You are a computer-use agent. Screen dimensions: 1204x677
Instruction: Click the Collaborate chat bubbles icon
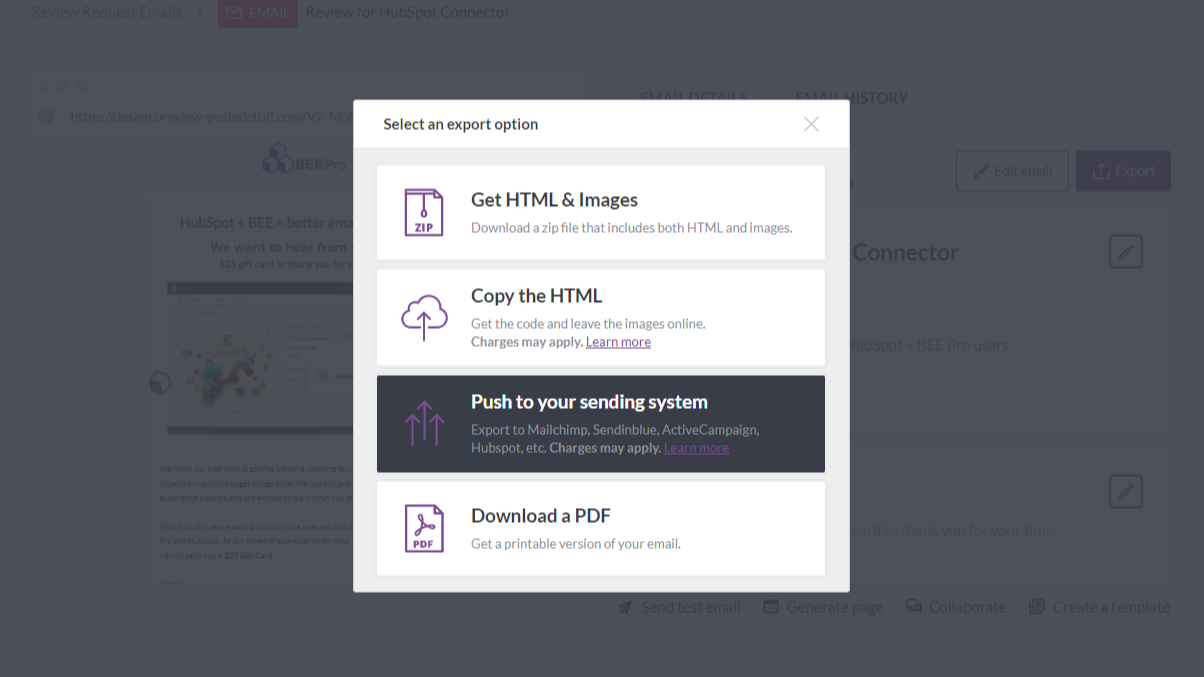914,607
